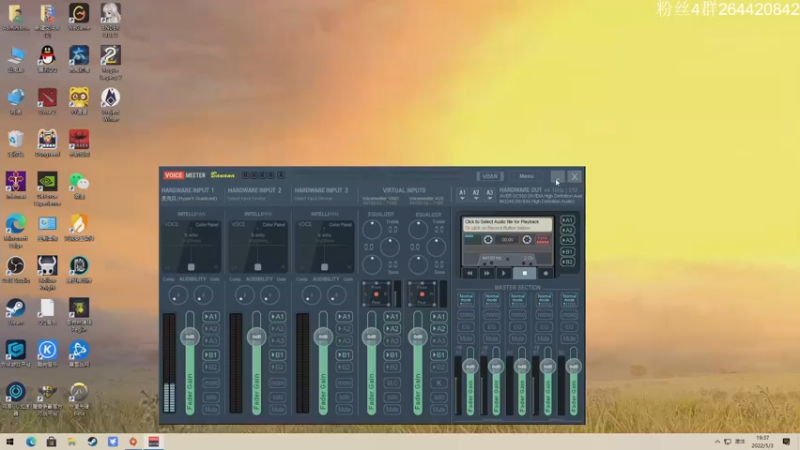Open Microsoft Store from the taskbar
Viewport: 800px width, 450px height.
pos(52,442)
